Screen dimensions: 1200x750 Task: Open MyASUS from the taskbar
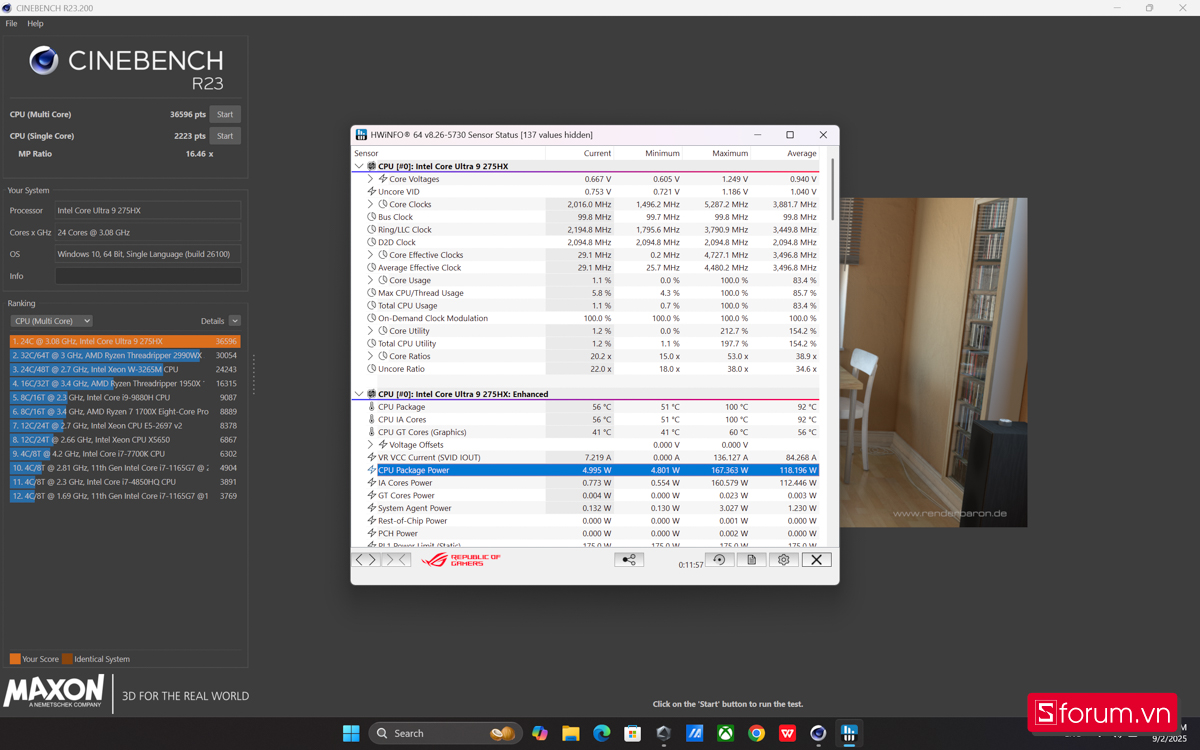pos(694,733)
